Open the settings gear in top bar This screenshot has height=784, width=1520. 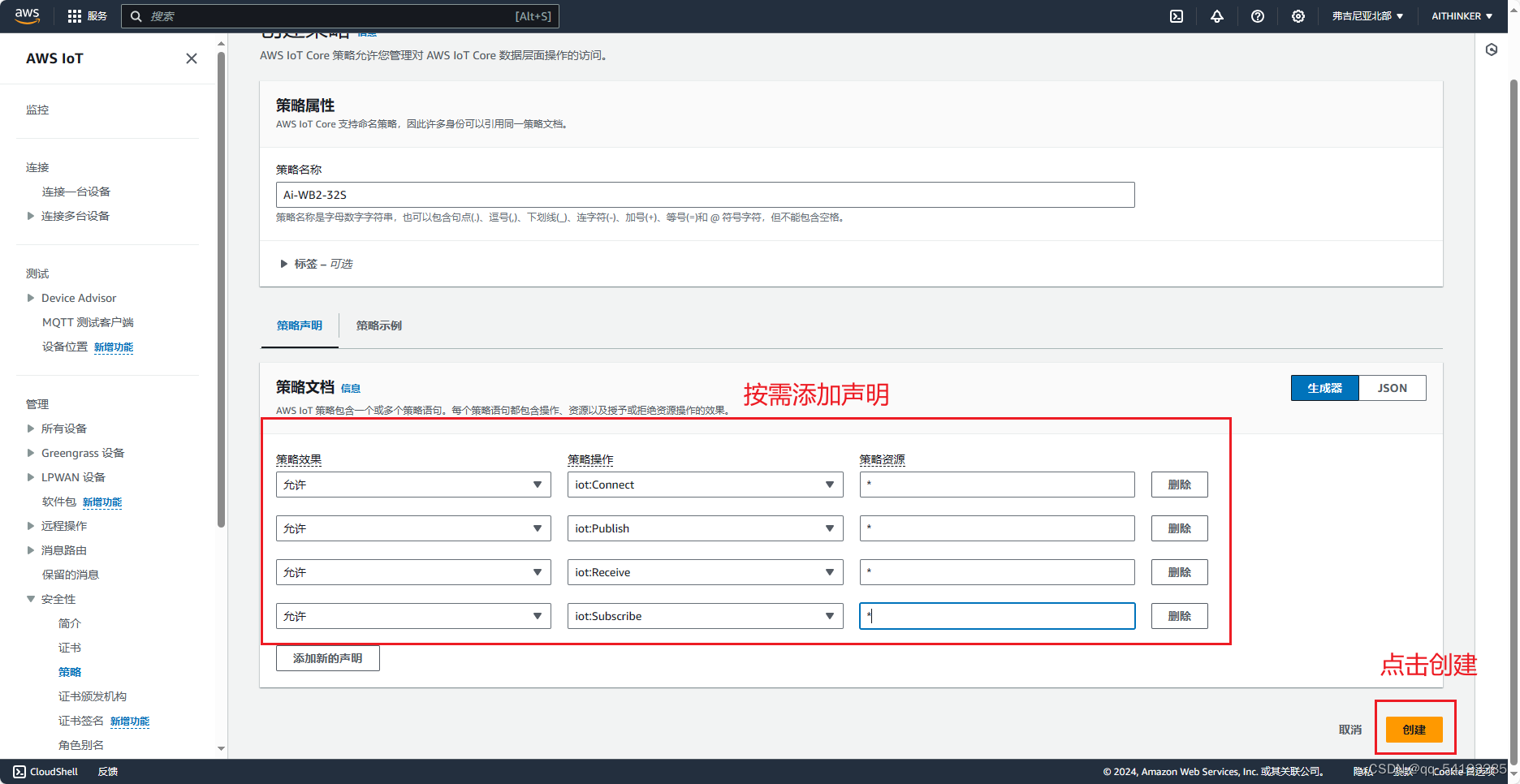(1298, 16)
